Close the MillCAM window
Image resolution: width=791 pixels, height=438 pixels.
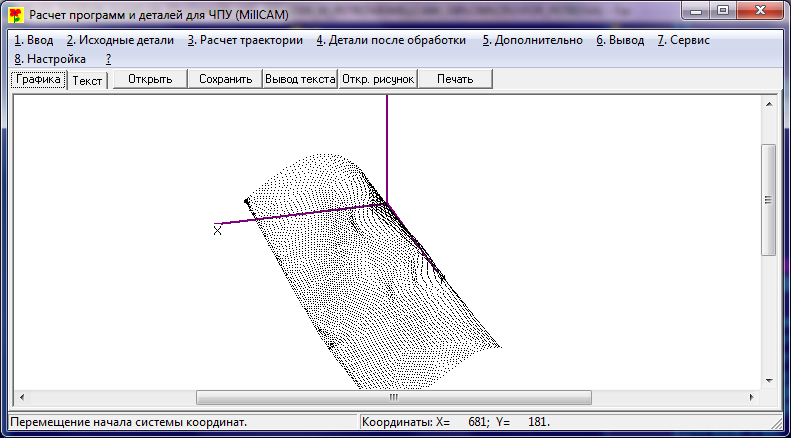[759, 11]
